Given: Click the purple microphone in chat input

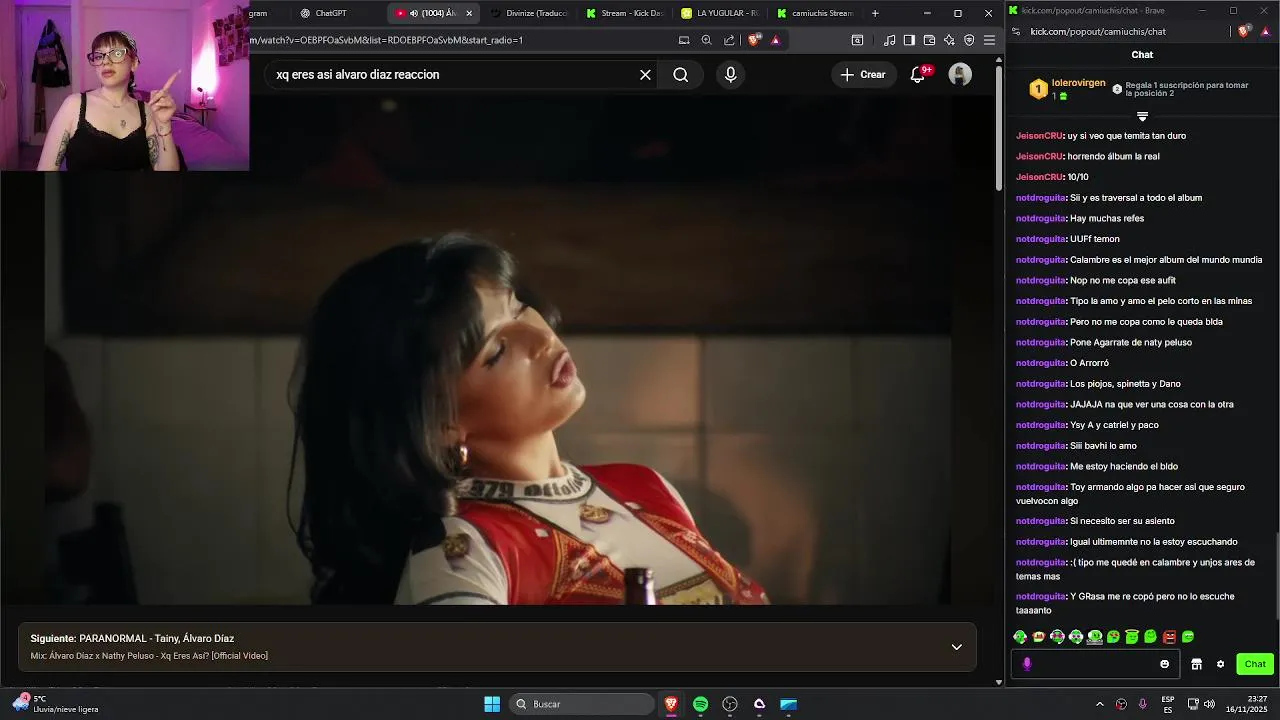Looking at the screenshot, I should (x=1027, y=664).
